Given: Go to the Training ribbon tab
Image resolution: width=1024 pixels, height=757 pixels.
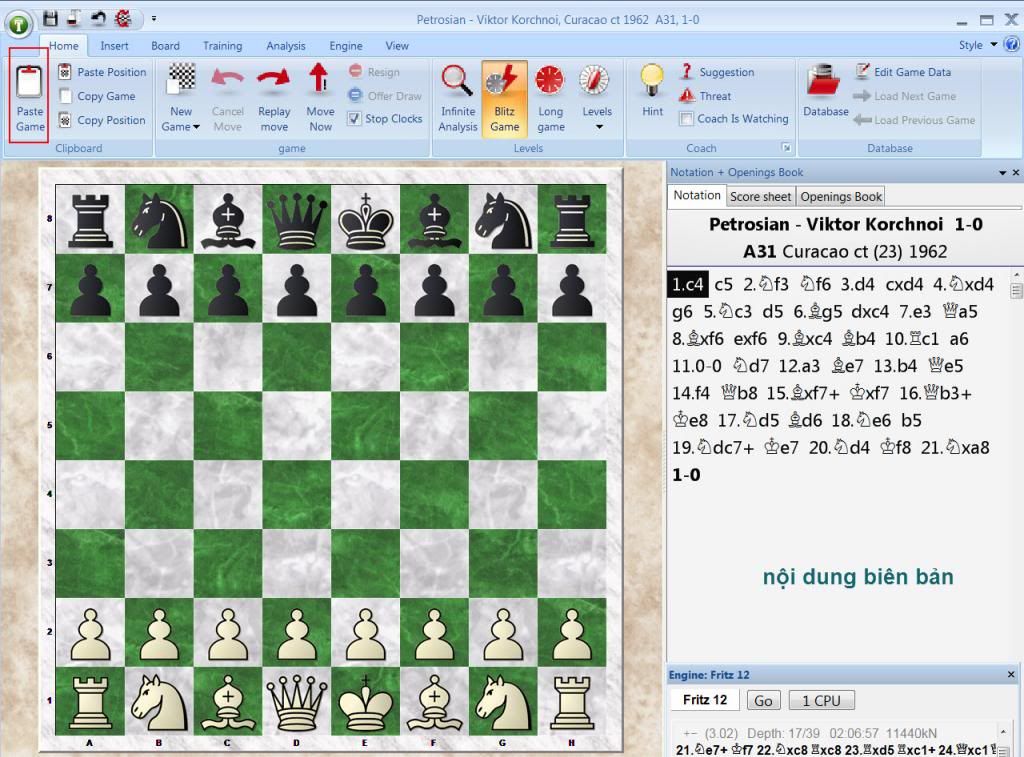Looking at the screenshot, I should click(x=222, y=46).
